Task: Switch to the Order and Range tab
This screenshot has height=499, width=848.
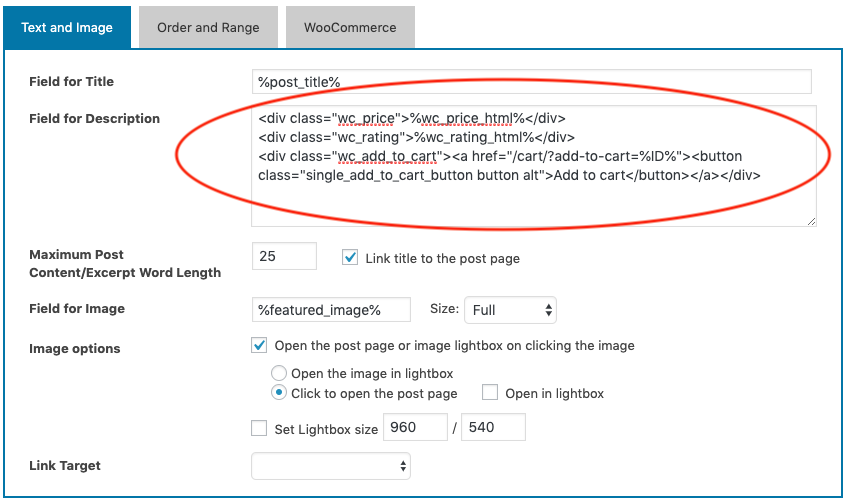Action: pyautogui.click(x=208, y=27)
